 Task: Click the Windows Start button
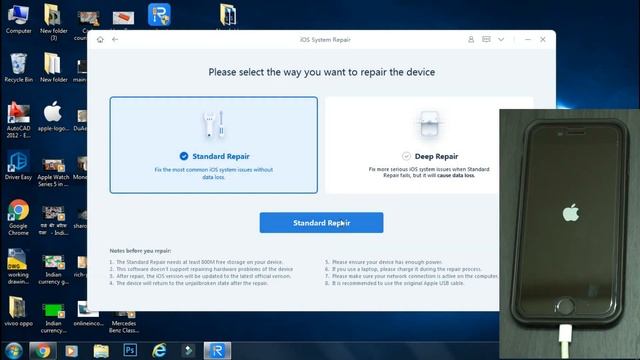13,351
